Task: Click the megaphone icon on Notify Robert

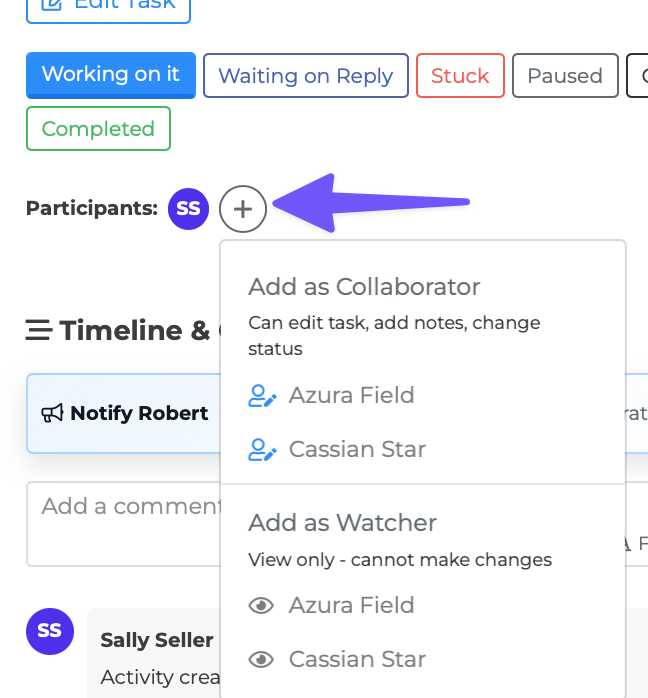Action: (x=52, y=413)
